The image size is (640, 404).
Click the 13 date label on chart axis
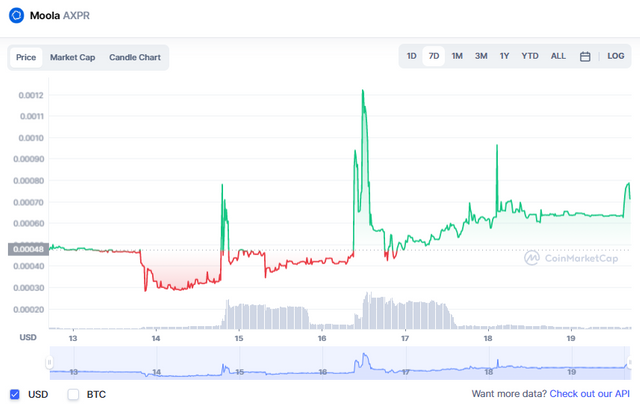[x=73, y=338]
